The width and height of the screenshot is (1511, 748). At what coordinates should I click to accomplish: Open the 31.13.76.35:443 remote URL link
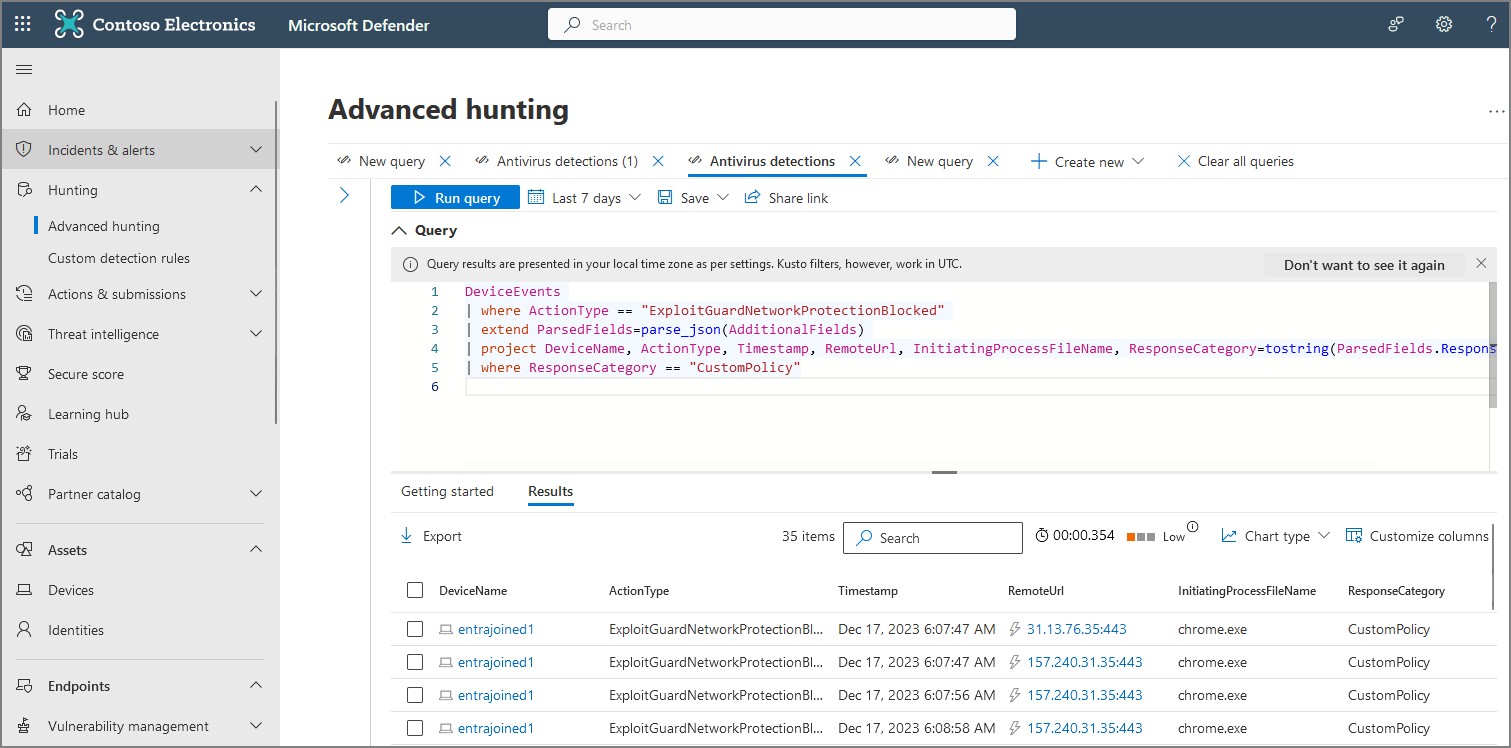[1076, 629]
